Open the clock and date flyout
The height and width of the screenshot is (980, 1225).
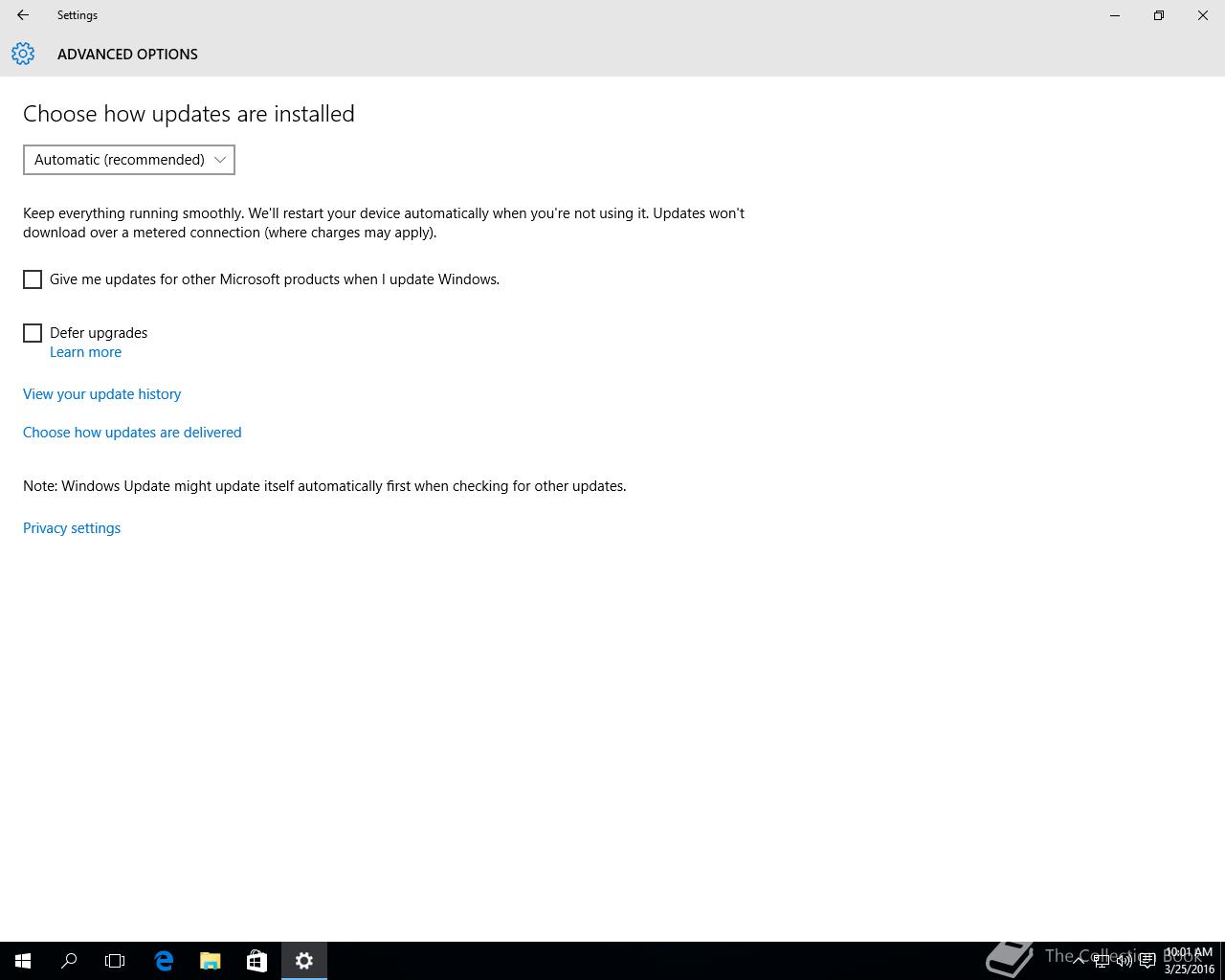(1189, 961)
